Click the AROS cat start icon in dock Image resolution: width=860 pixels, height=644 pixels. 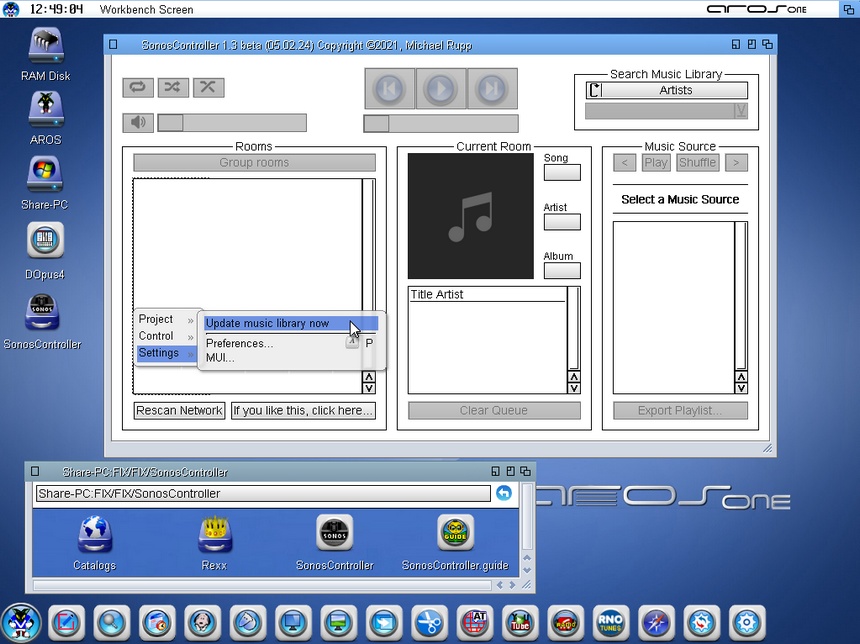tap(21, 623)
